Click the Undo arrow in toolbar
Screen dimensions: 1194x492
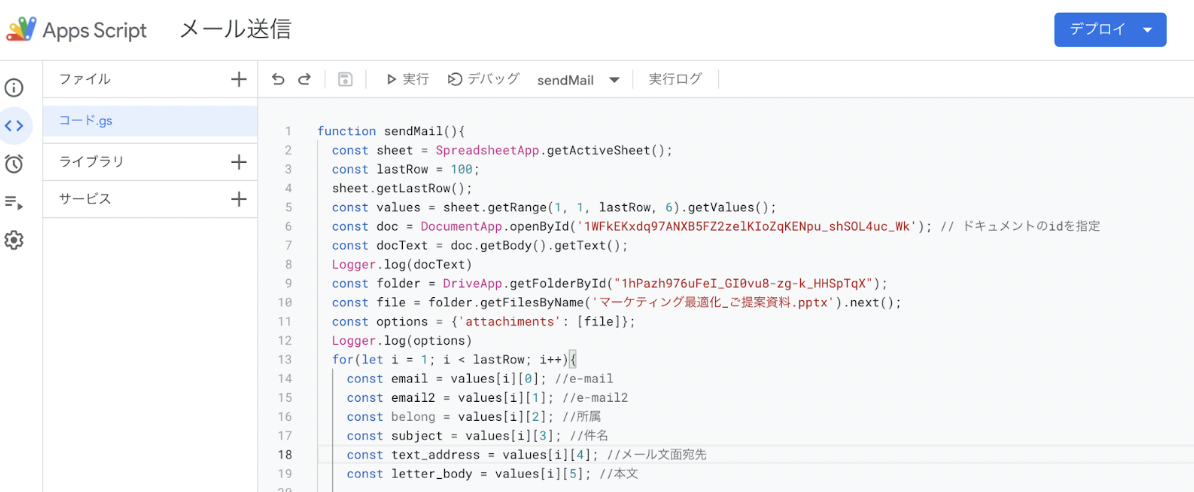pyautogui.click(x=278, y=80)
